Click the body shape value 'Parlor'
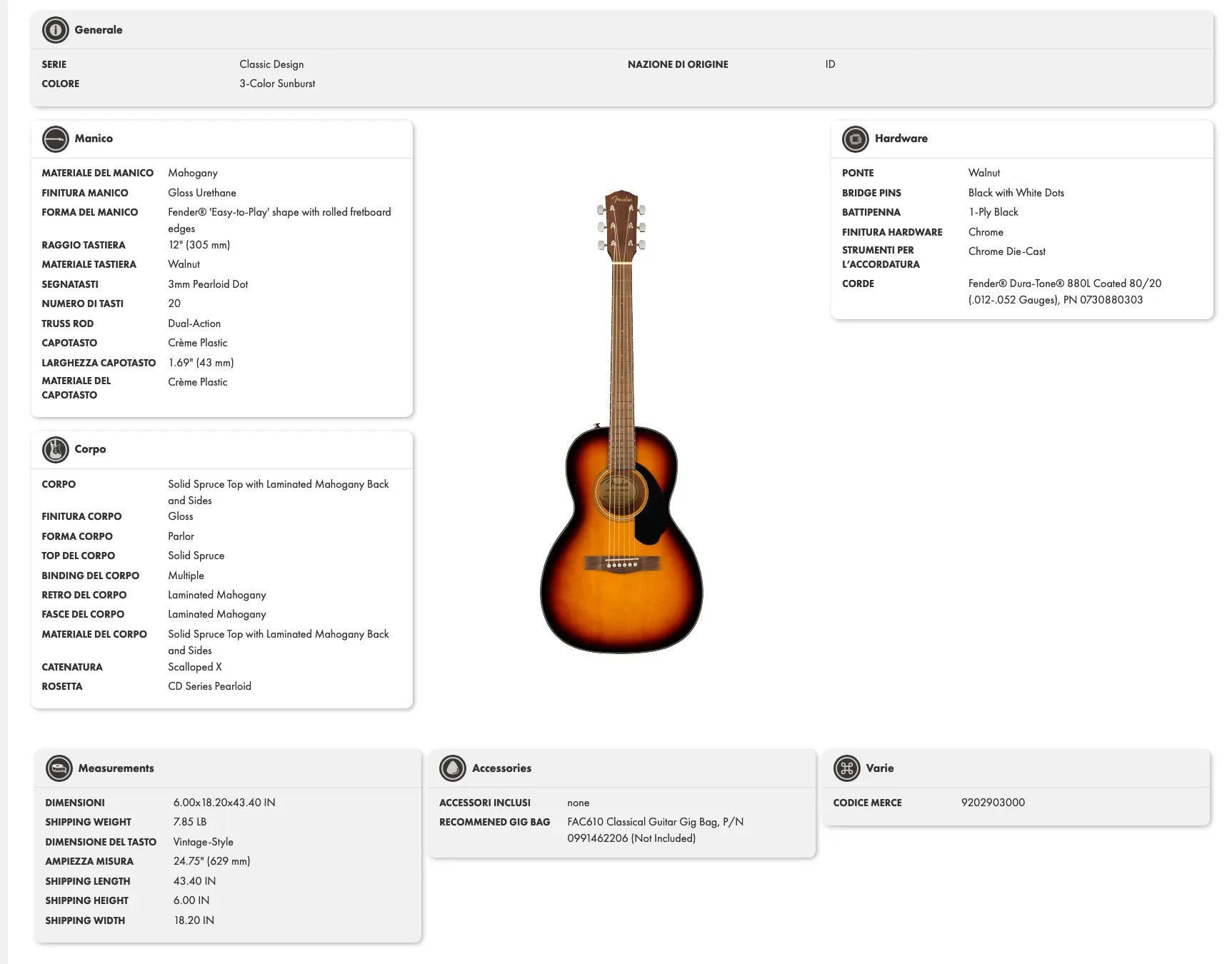Viewport: 1232px width, 964px height. pyautogui.click(x=181, y=536)
